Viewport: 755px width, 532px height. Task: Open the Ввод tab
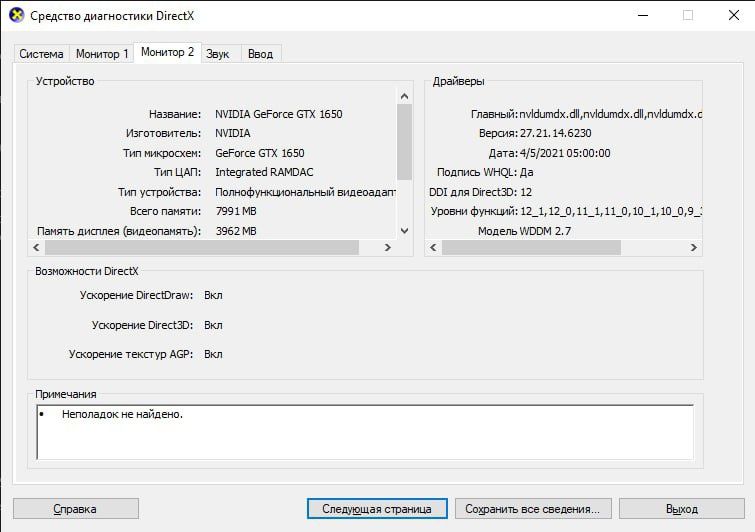pyautogui.click(x=260, y=53)
